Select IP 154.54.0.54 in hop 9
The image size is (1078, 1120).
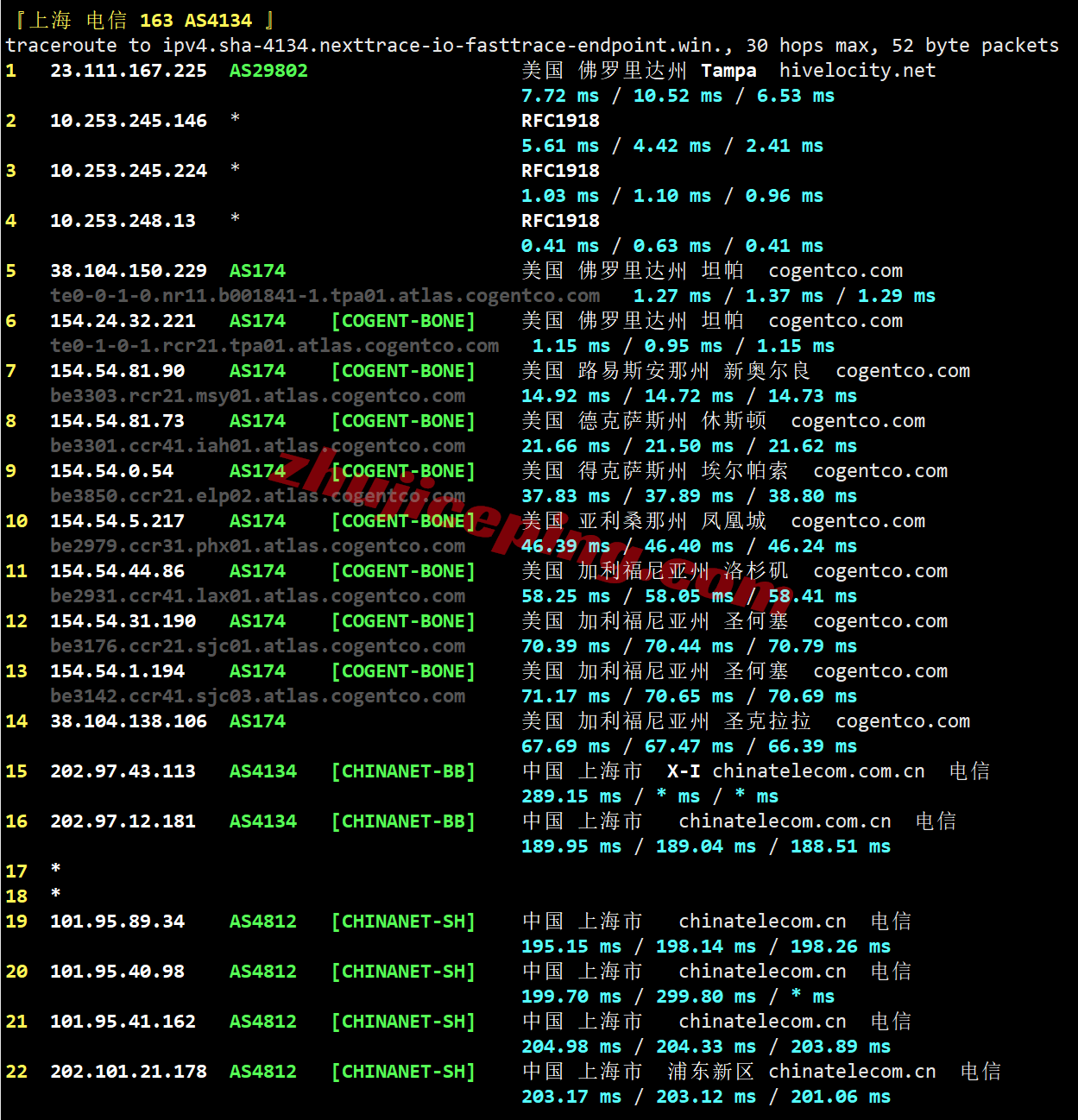[112, 471]
